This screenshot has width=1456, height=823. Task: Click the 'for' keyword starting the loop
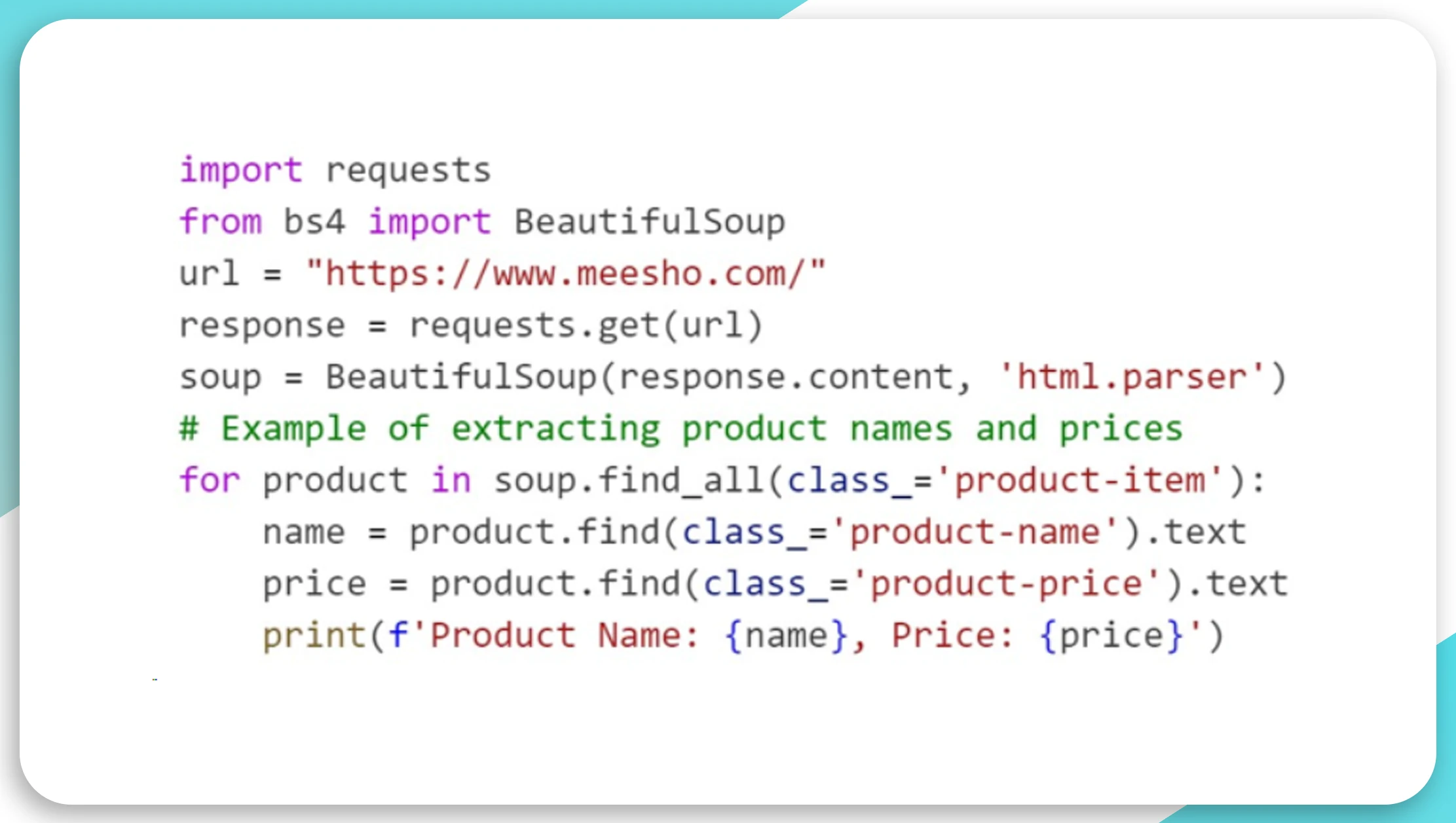pos(210,480)
